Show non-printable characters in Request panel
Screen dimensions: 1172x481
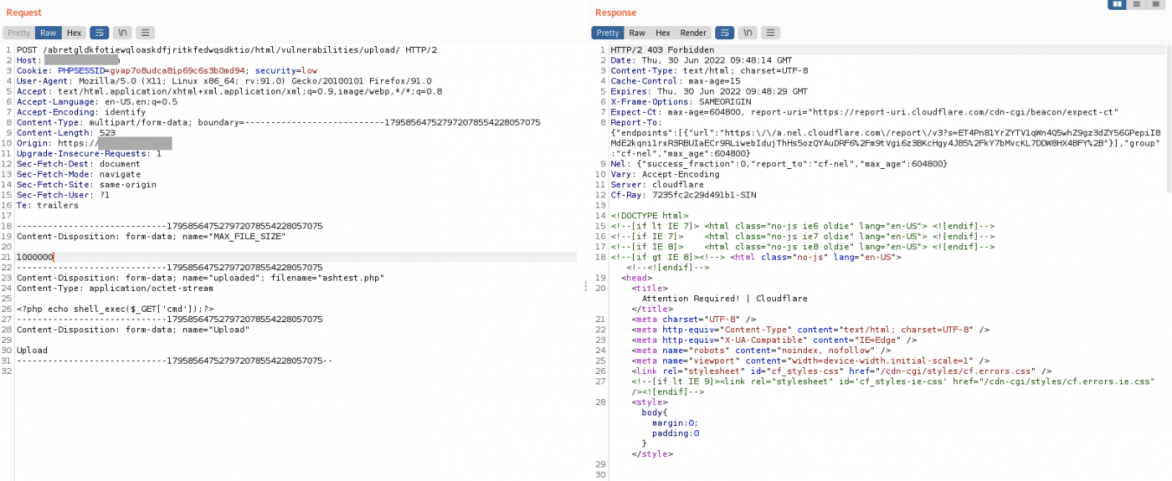coord(123,33)
